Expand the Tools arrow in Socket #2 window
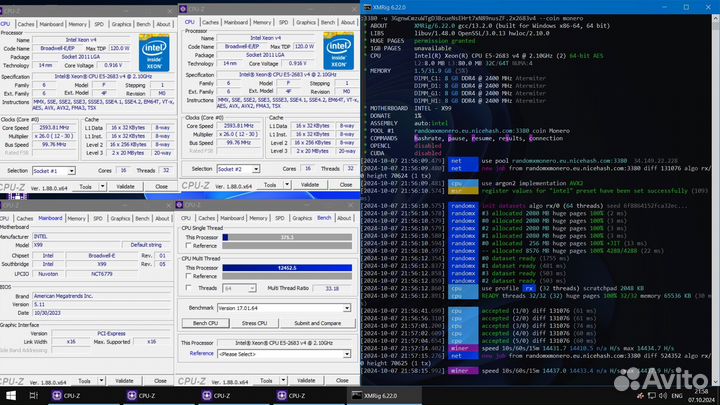 point(287,185)
